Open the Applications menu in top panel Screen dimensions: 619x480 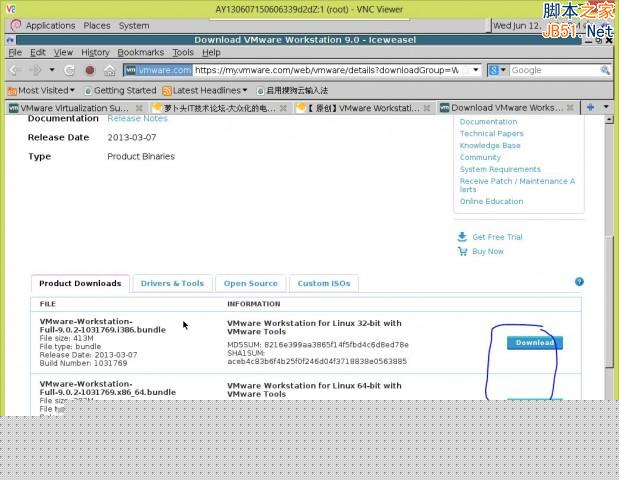(51, 26)
